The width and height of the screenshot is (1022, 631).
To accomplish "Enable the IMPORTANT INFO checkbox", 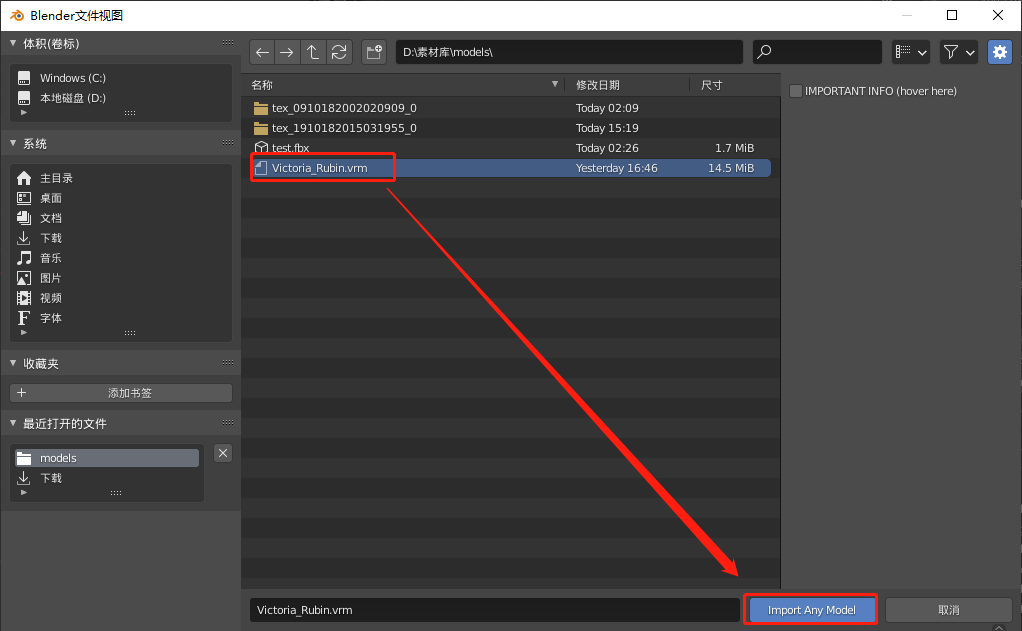I will pyautogui.click(x=795, y=90).
